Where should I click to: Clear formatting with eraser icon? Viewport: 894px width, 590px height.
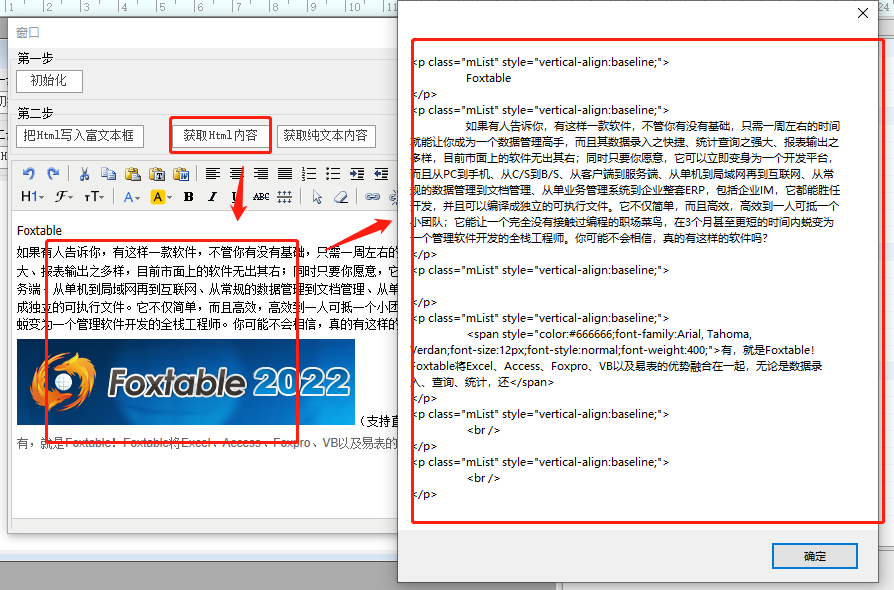pyautogui.click(x=341, y=197)
